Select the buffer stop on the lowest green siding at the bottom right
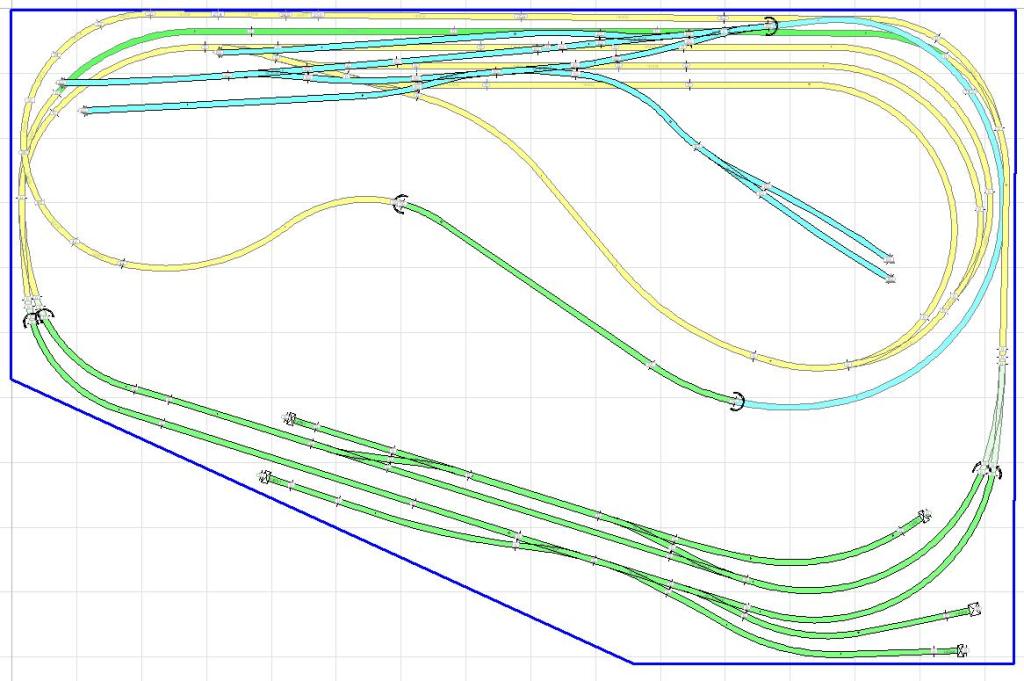The height and width of the screenshot is (681, 1024). 961,650
